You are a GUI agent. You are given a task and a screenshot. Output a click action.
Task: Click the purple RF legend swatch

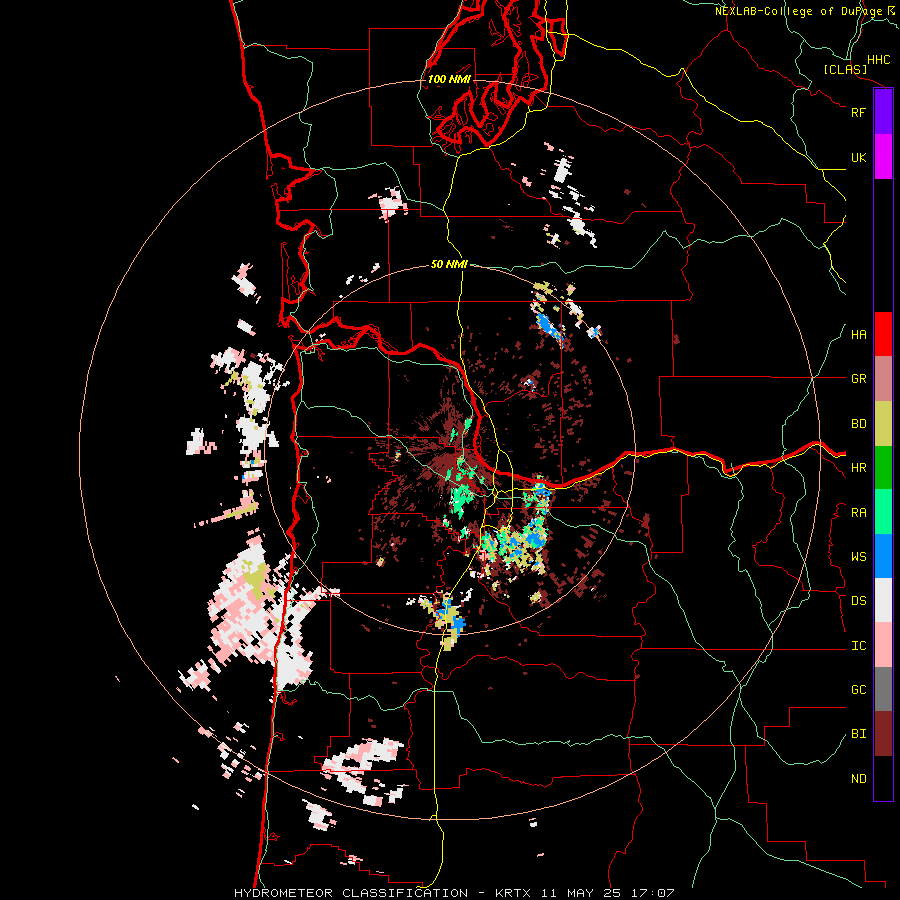click(x=883, y=112)
